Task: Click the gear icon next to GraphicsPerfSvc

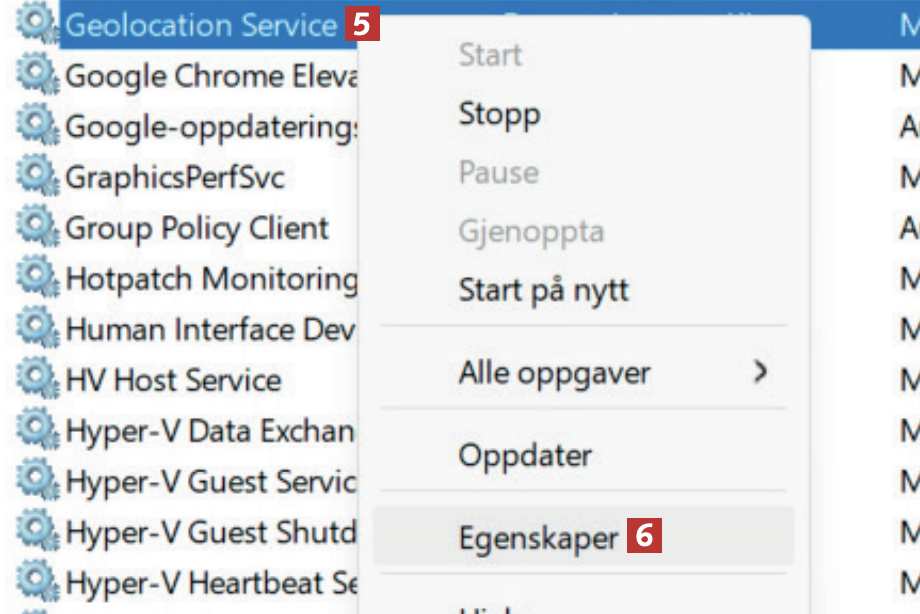Action: pos(37,177)
